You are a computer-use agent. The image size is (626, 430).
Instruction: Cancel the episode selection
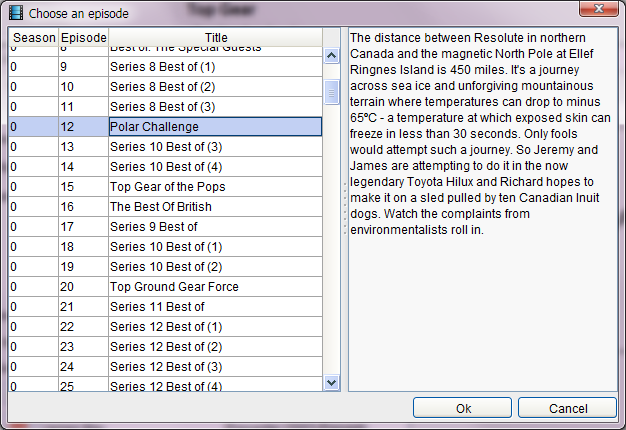coord(567,408)
